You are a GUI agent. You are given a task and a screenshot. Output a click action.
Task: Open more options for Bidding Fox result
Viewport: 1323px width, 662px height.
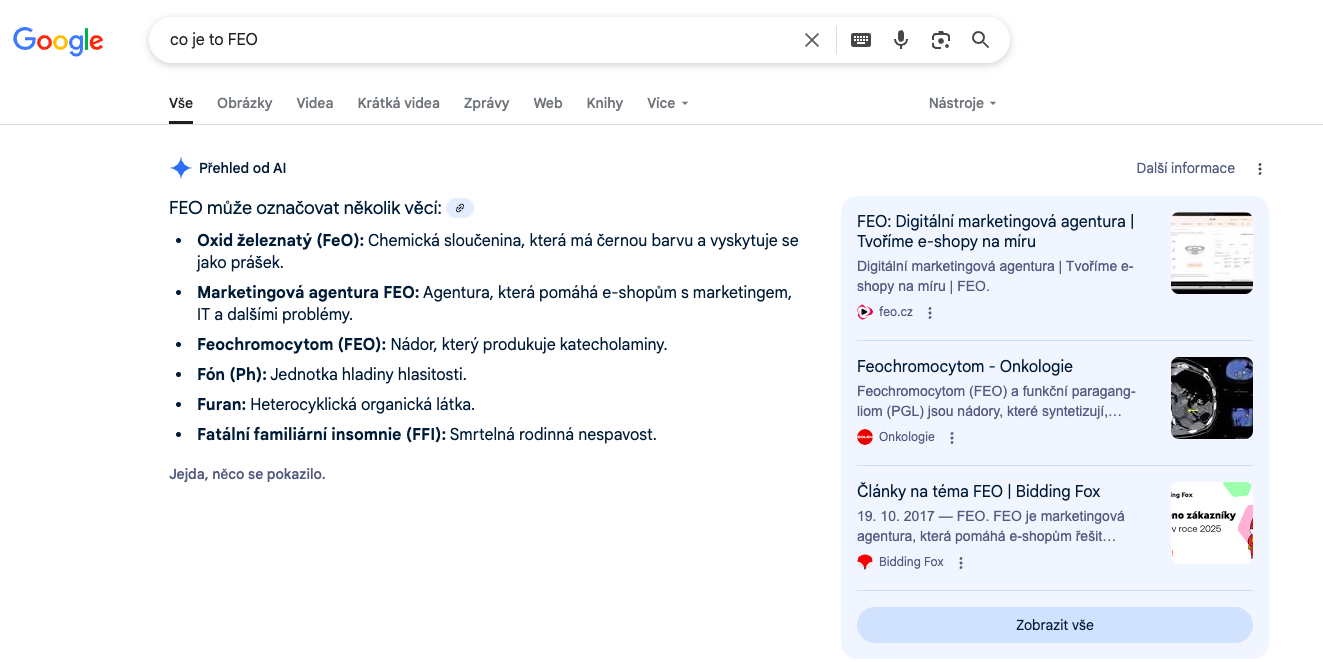point(961,563)
